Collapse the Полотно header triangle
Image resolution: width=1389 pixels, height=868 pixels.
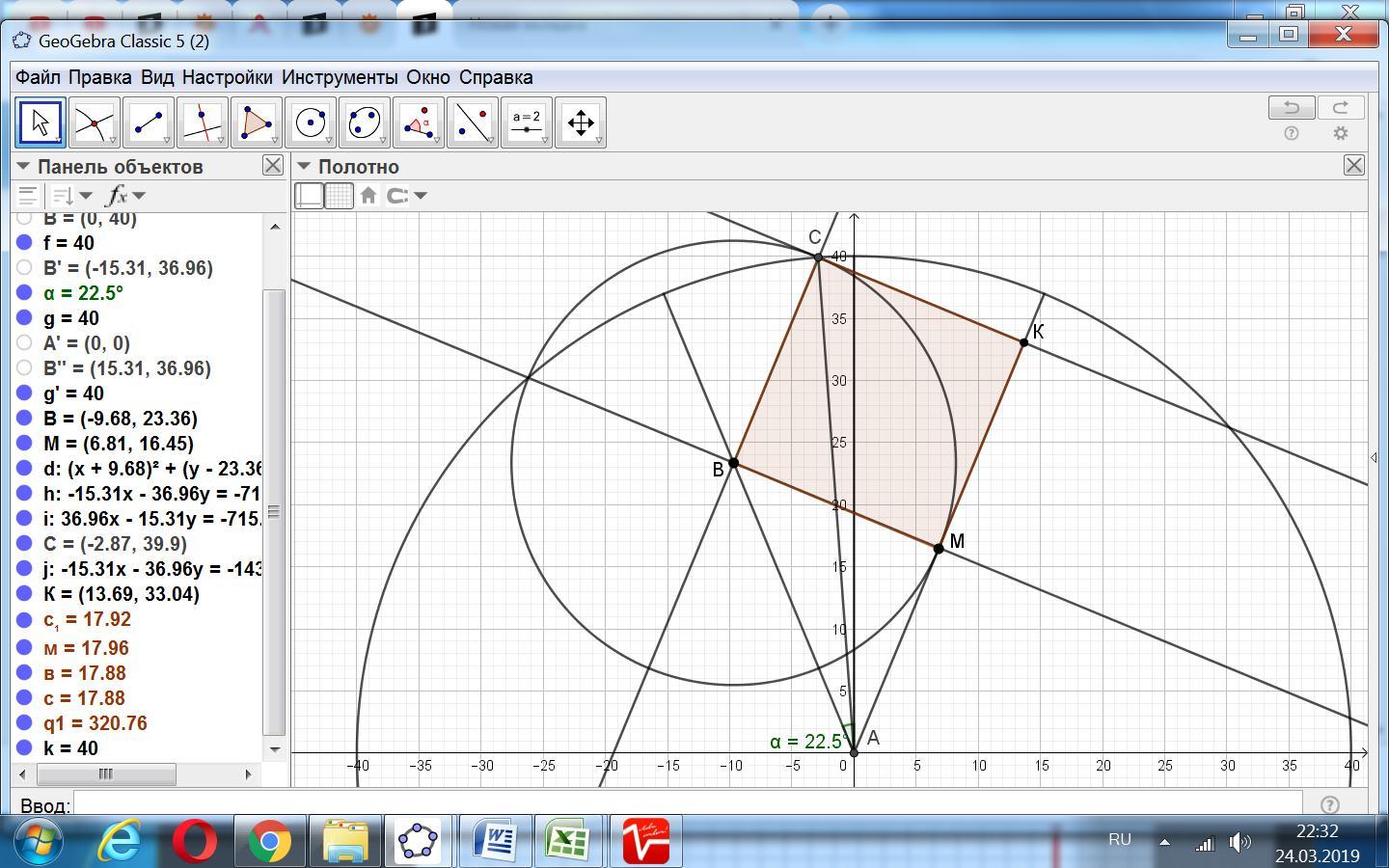[304, 166]
